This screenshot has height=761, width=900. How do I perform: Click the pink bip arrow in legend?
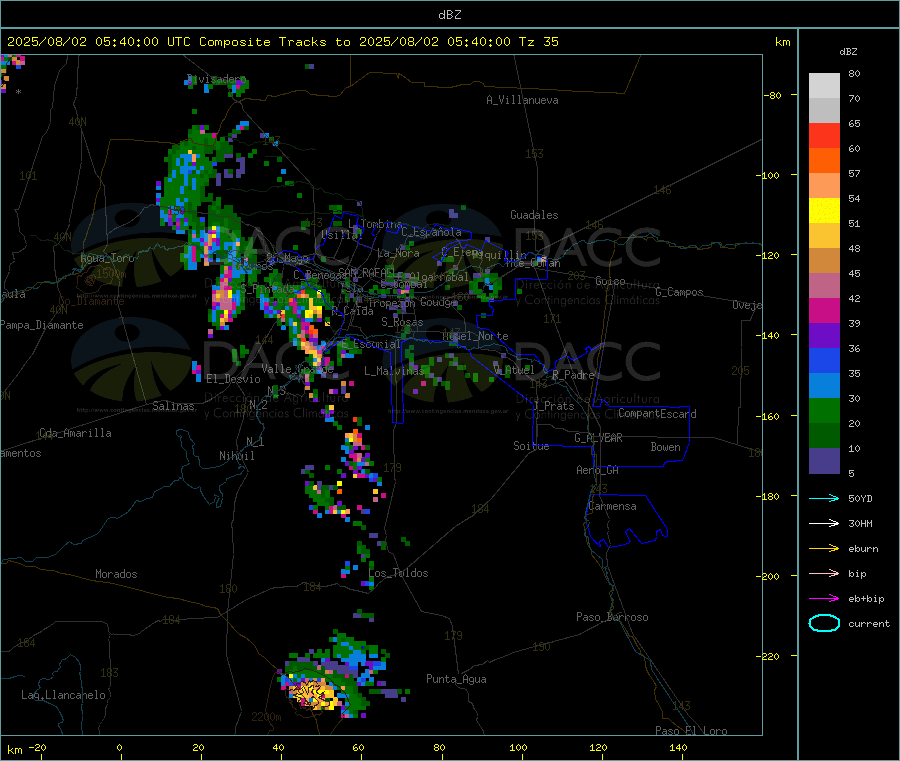click(824, 573)
